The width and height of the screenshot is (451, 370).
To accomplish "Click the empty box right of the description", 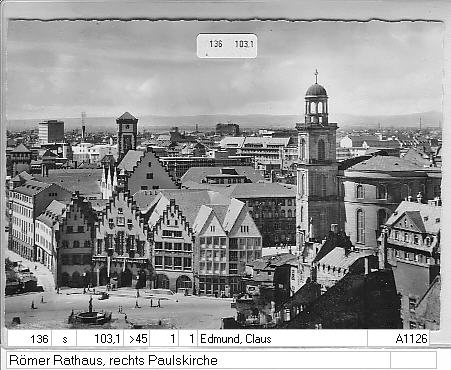I will coord(413,360).
